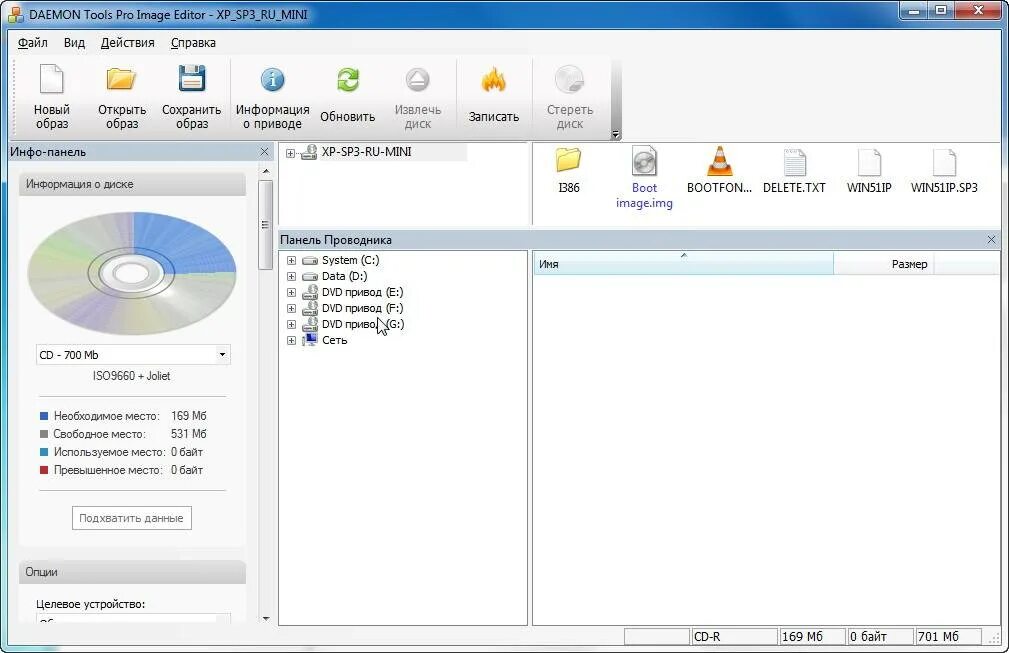
Task: Select the I386 folder icon
Action: point(568,161)
